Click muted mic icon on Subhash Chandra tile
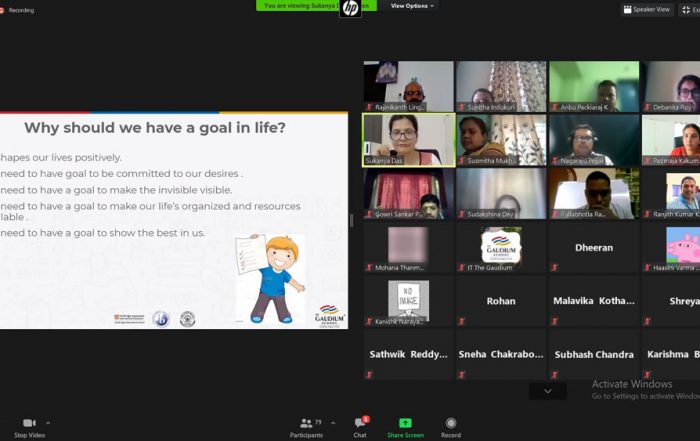Image resolution: width=700 pixels, height=441 pixels. (554, 374)
